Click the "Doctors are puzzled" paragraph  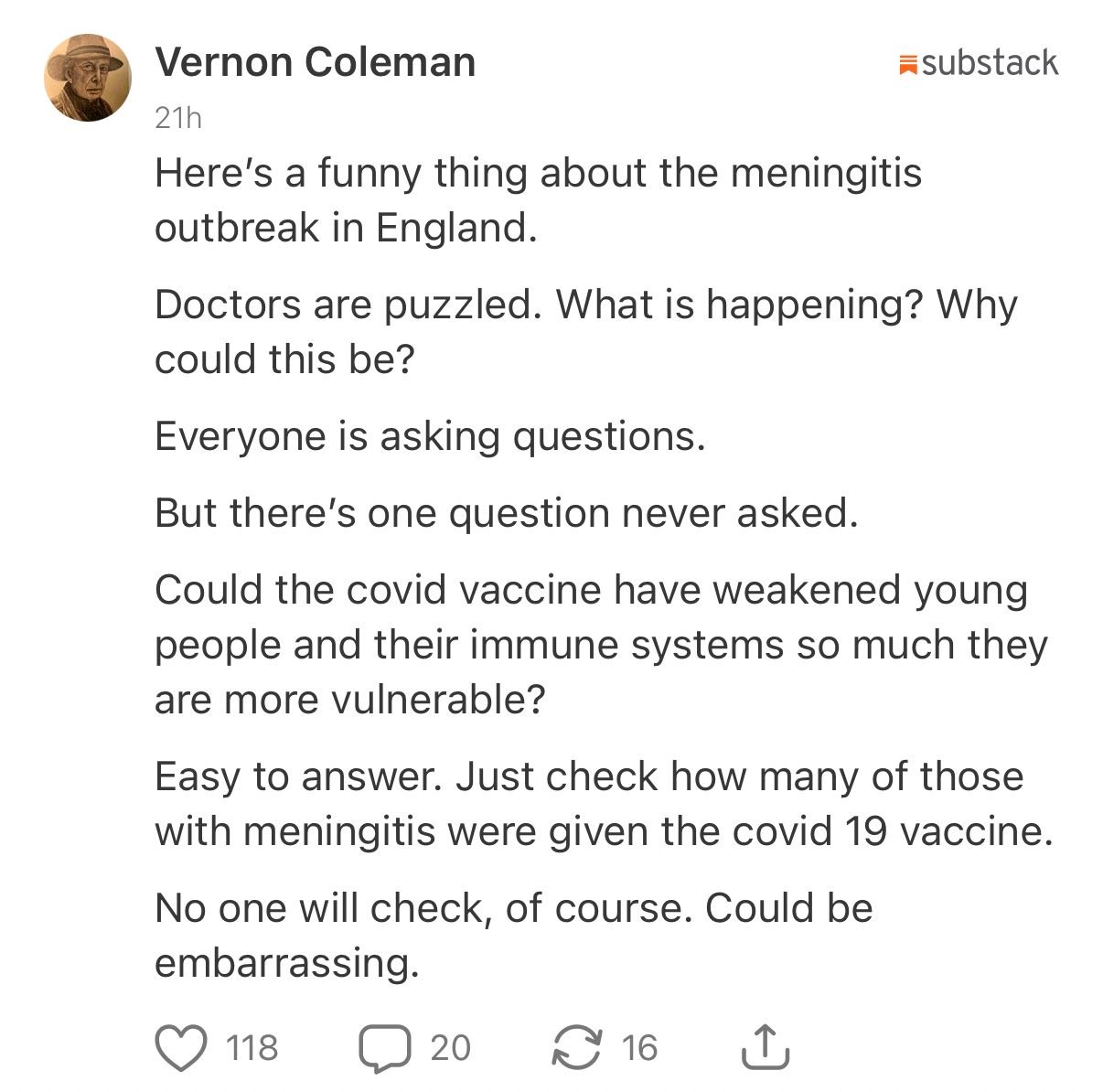click(x=585, y=331)
